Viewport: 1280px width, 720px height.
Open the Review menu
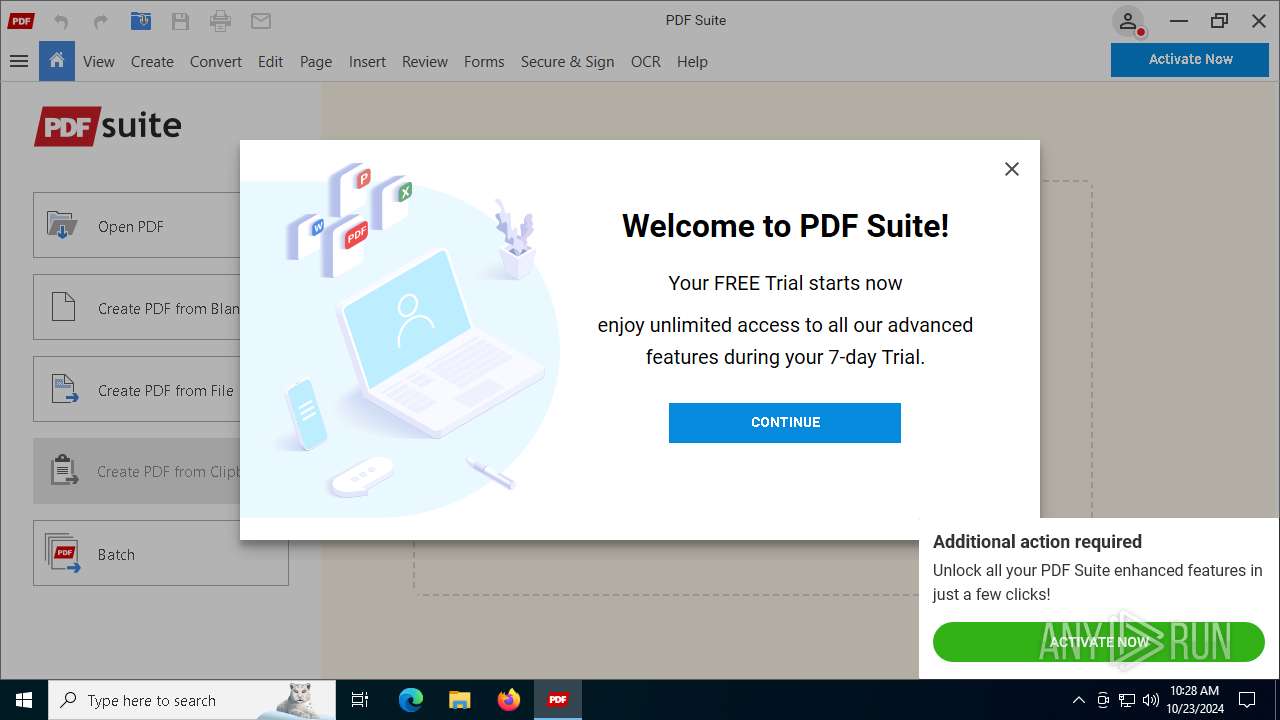425,61
